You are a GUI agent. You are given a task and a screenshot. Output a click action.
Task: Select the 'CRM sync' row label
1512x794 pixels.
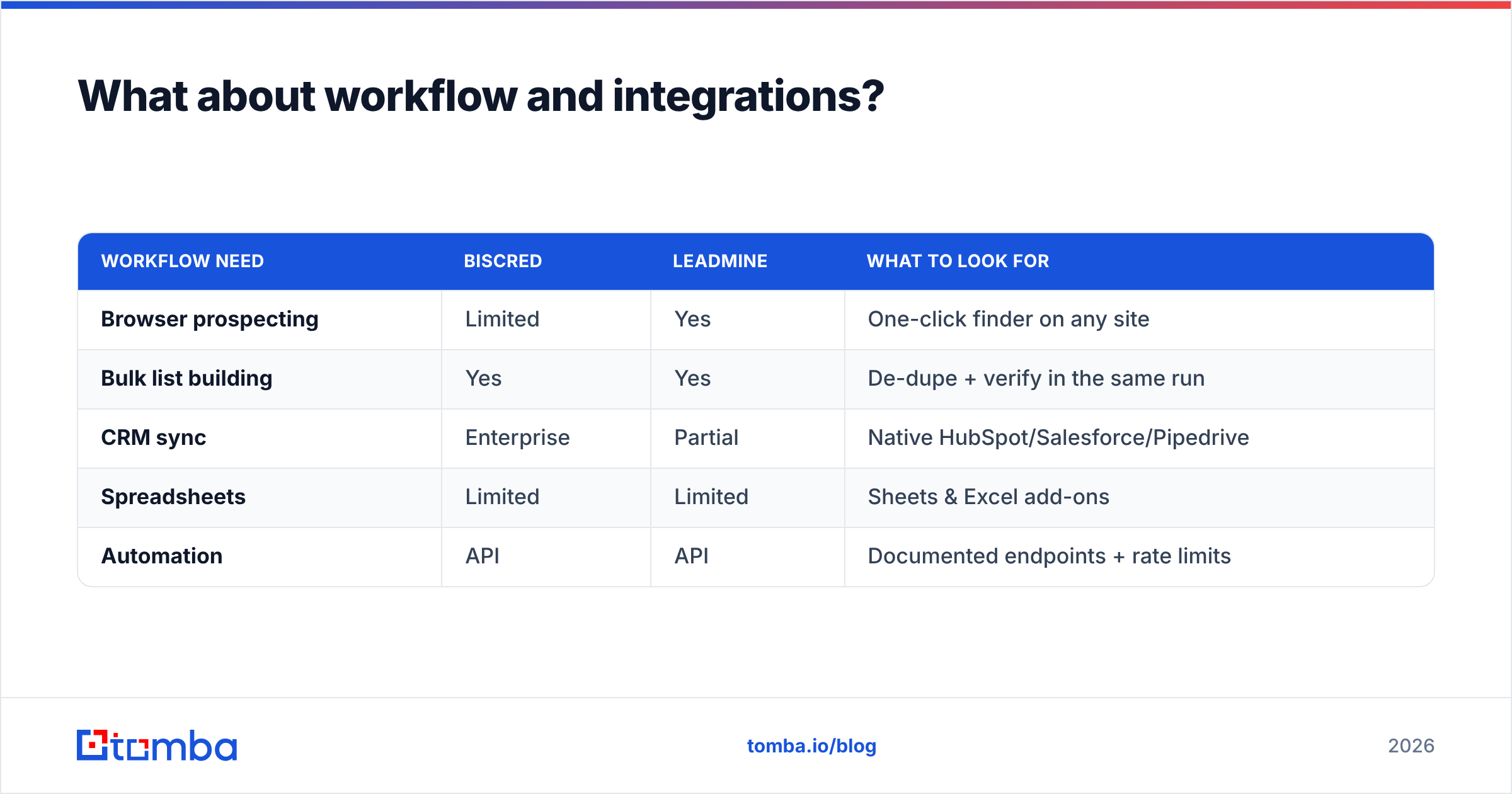pyautogui.click(x=154, y=438)
